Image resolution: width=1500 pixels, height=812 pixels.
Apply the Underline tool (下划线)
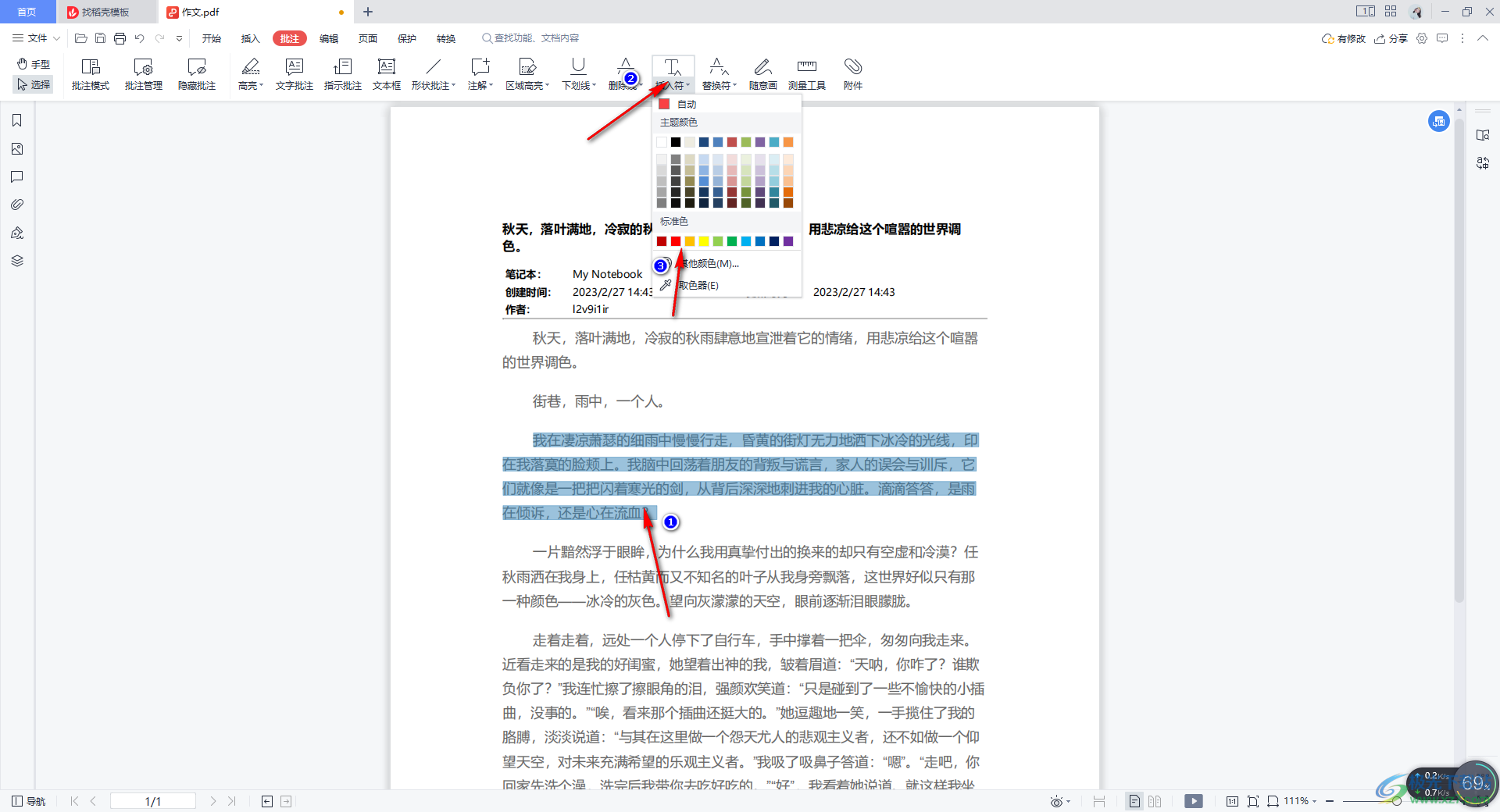(x=578, y=67)
